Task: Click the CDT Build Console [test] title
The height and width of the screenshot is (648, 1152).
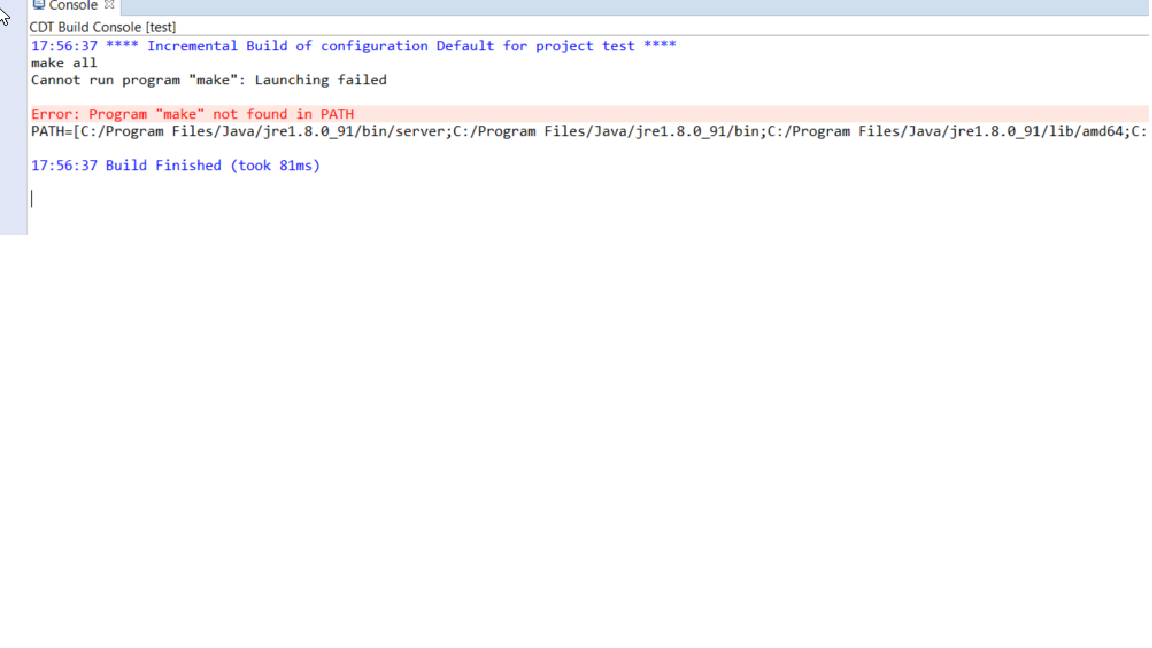Action: coord(102,27)
